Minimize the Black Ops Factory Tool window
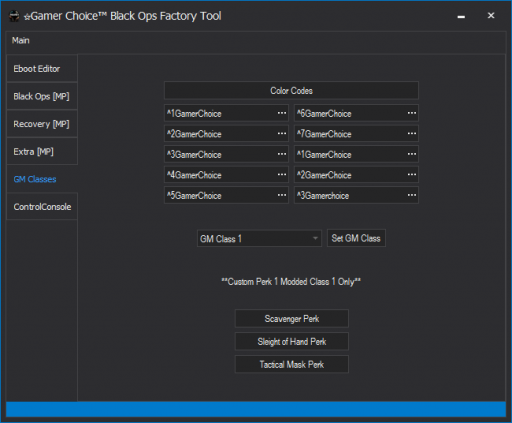 coord(461,16)
